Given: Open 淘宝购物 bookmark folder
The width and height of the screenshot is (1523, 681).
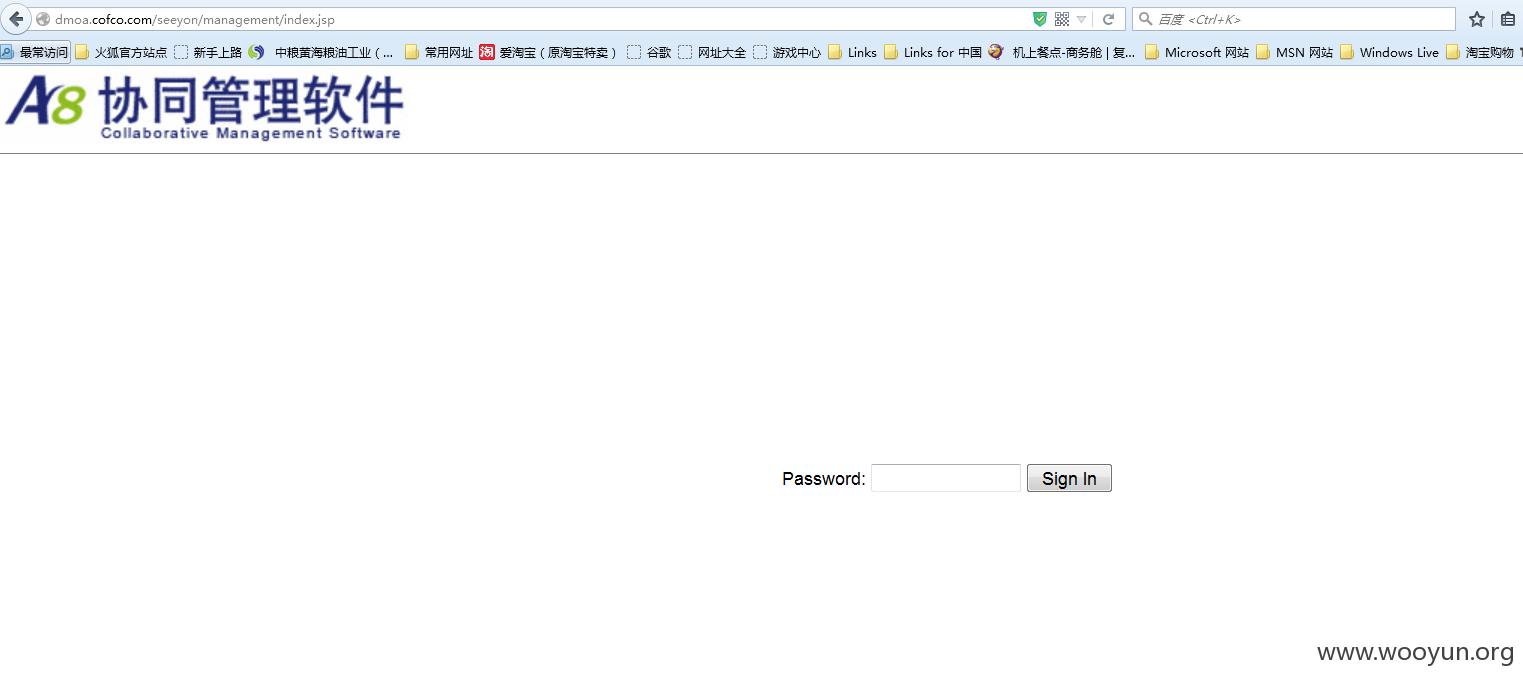Looking at the screenshot, I should pyautogui.click(x=1480, y=52).
